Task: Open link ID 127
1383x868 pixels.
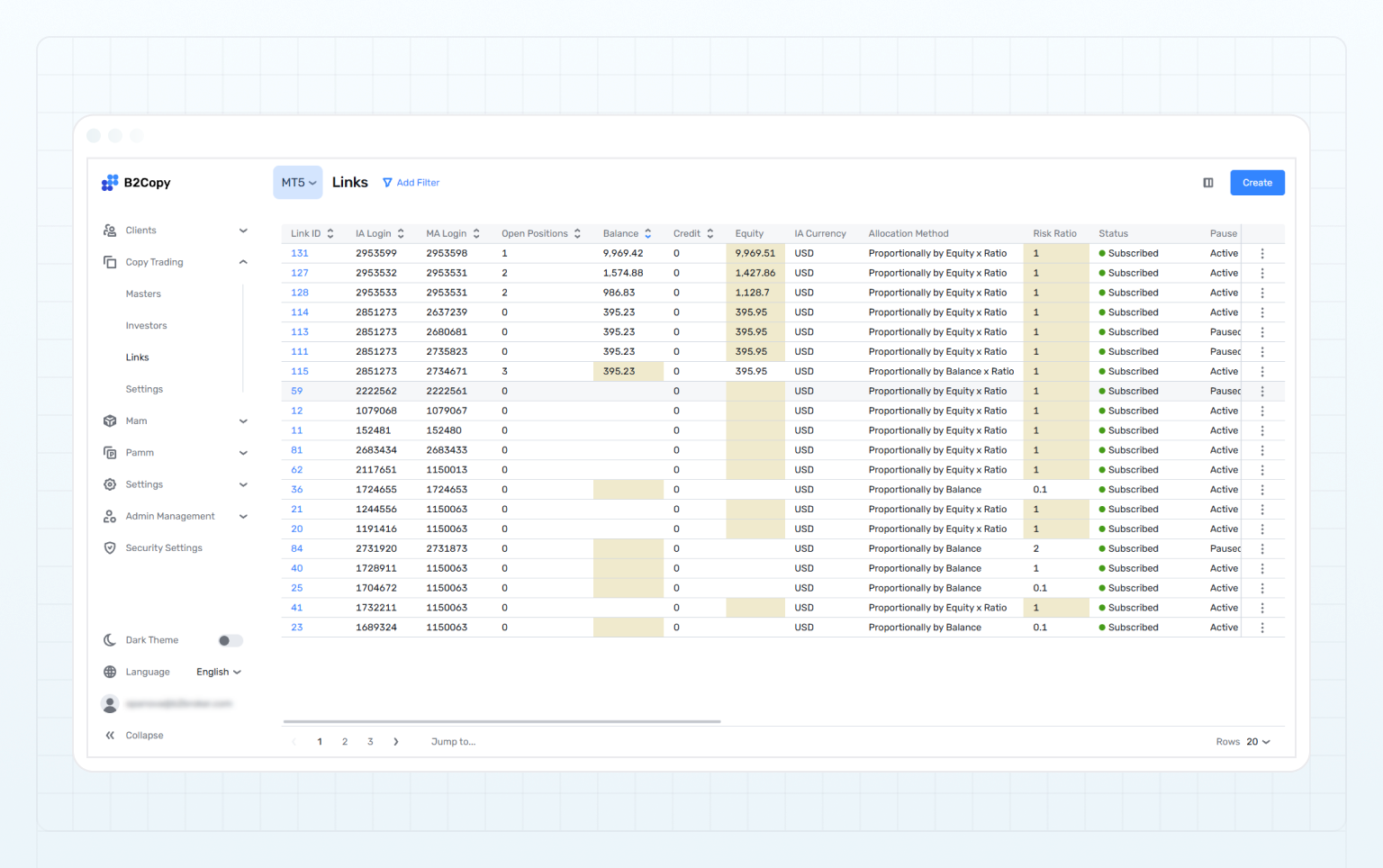Action: click(300, 274)
